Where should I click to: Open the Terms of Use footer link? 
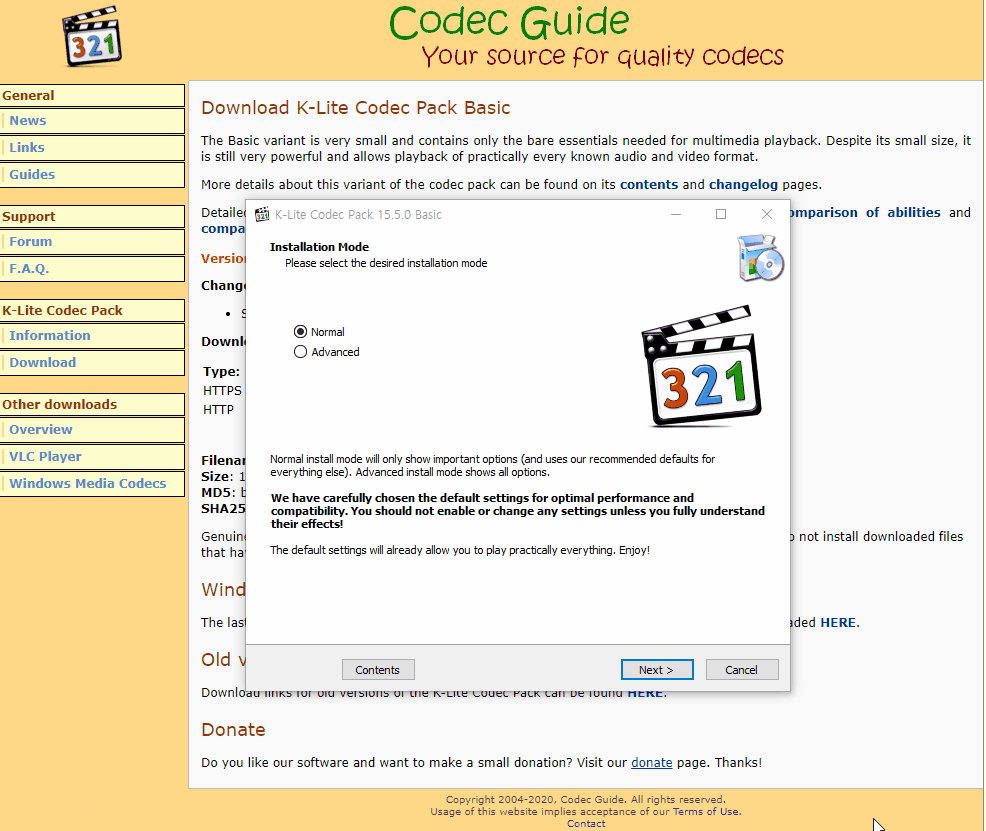tap(706, 812)
